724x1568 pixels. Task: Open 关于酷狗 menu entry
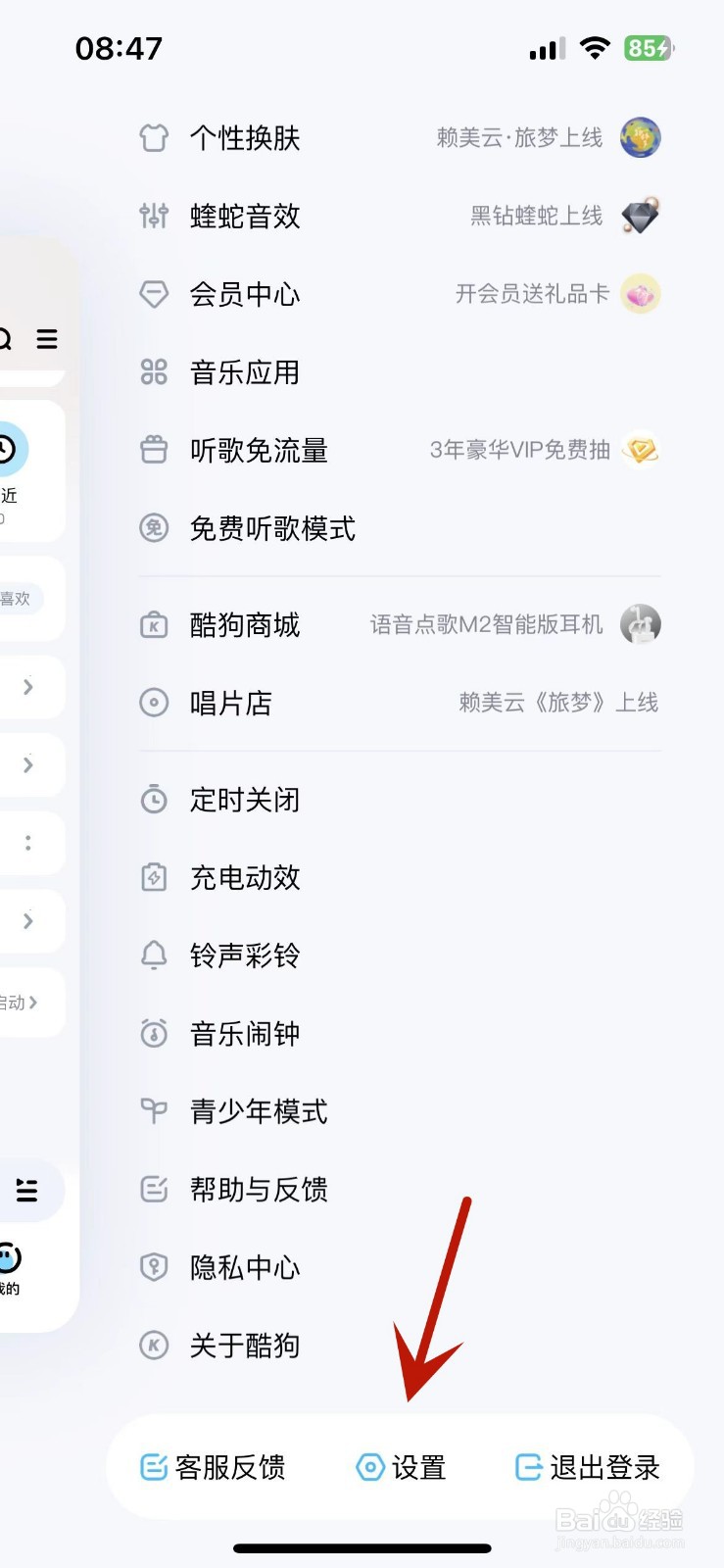[400, 1346]
